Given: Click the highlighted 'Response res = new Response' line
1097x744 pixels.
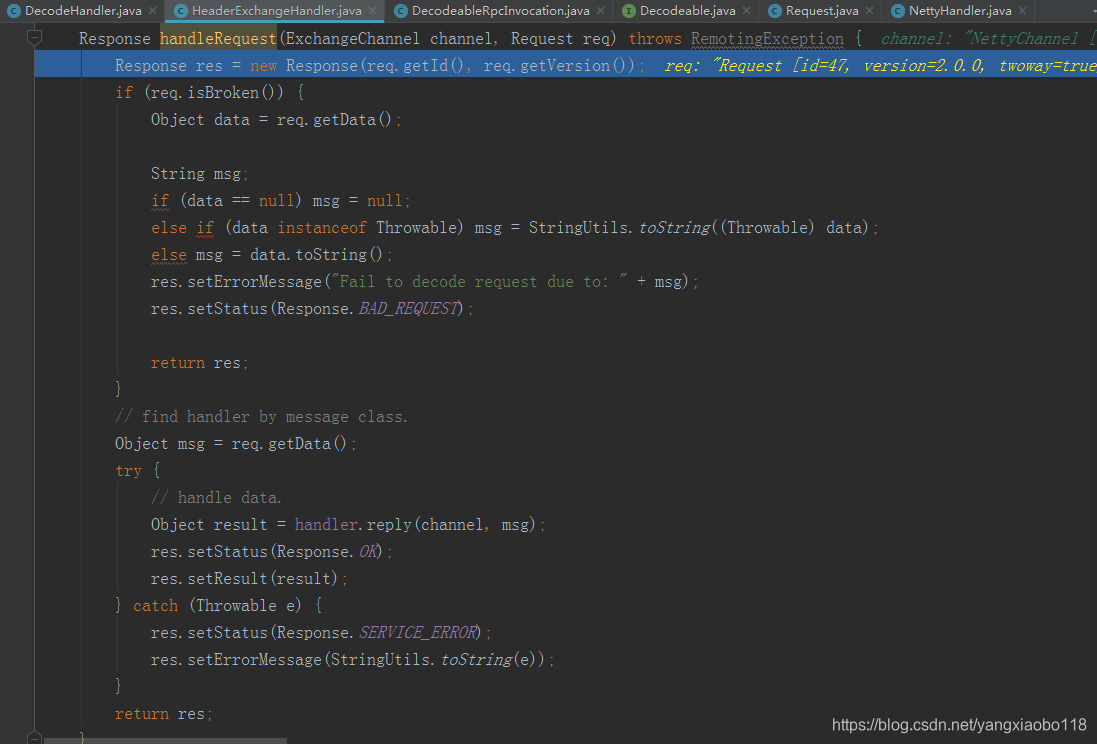Looking at the screenshot, I should (x=565, y=65).
